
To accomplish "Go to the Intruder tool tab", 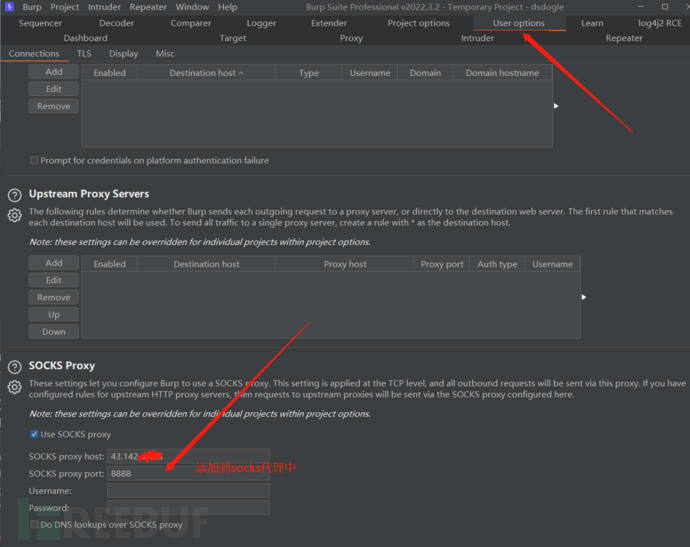I will point(477,38).
